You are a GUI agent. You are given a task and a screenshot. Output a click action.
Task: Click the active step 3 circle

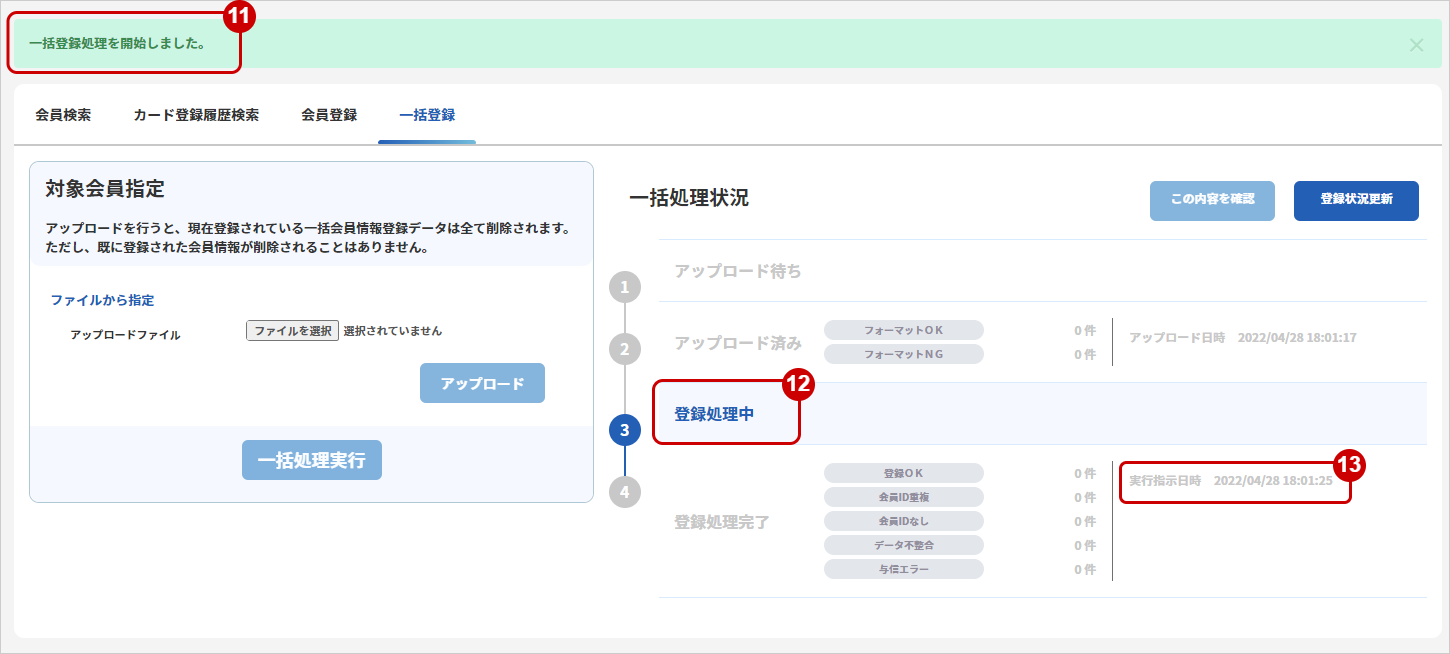pos(625,430)
